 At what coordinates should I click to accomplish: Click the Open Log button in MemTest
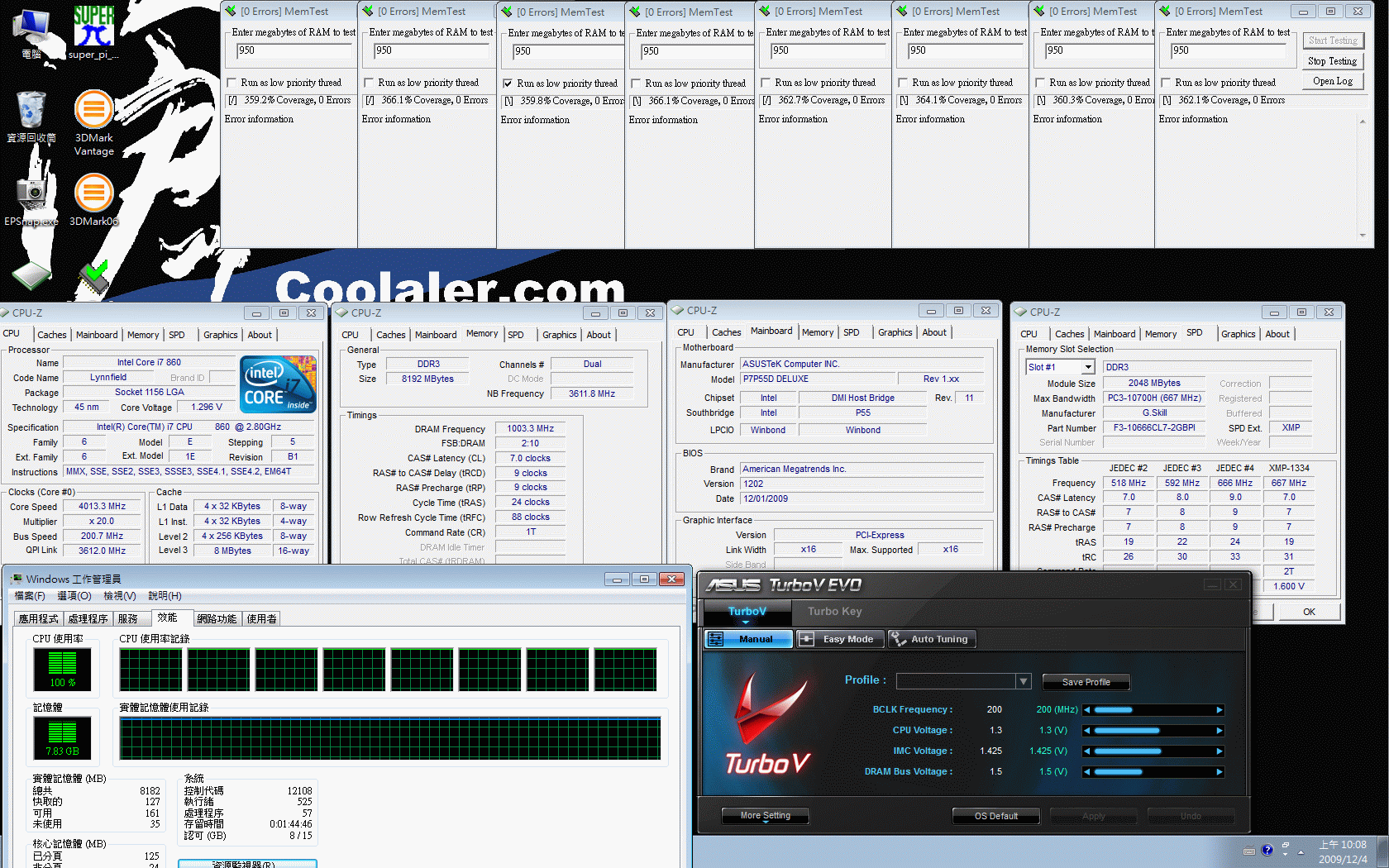coord(1333,81)
